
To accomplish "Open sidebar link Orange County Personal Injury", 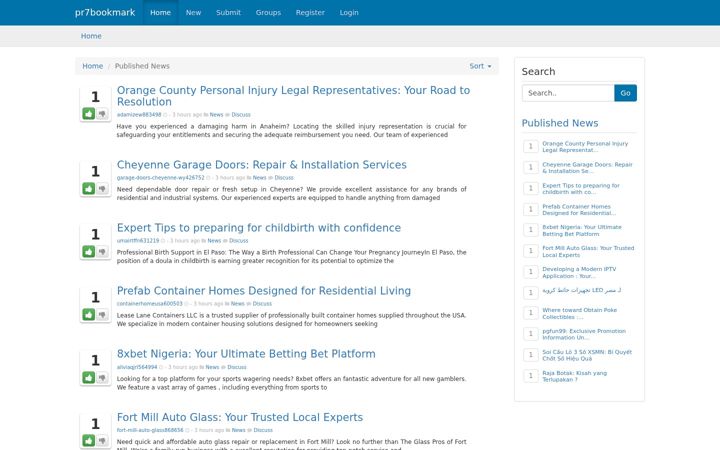I will click(x=585, y=146).
